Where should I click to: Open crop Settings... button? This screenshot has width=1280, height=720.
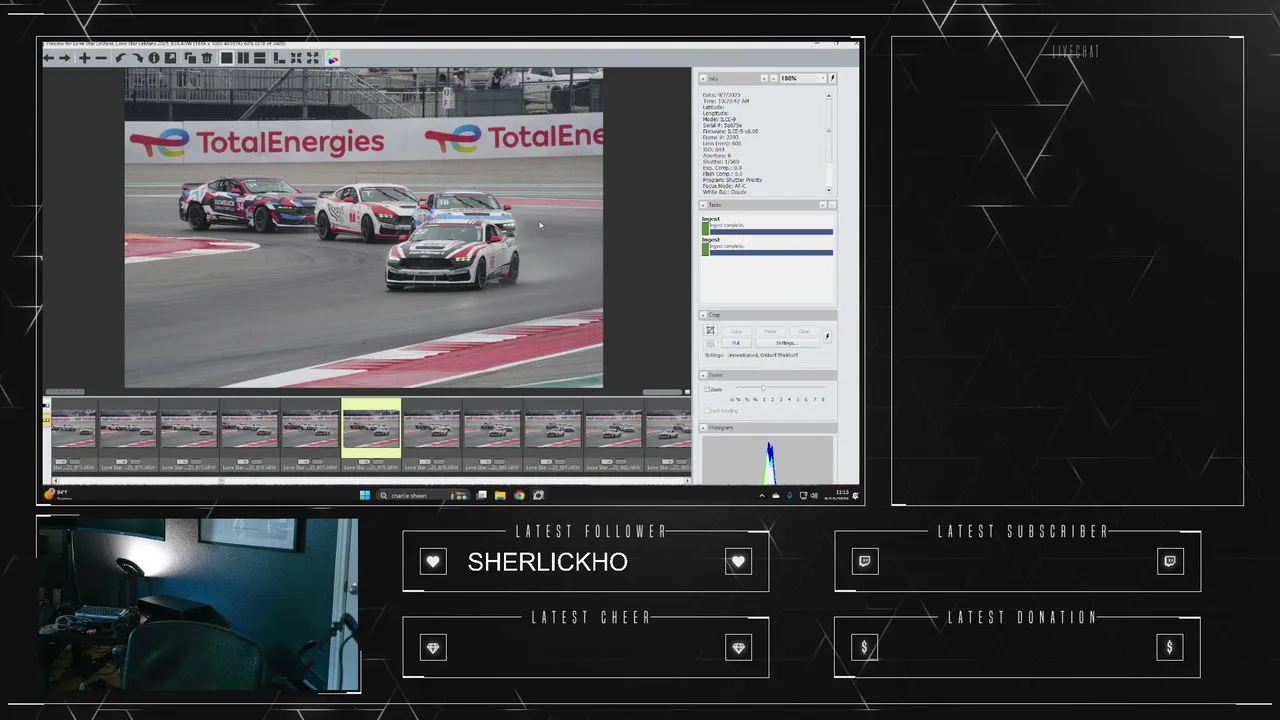point(787,343)
